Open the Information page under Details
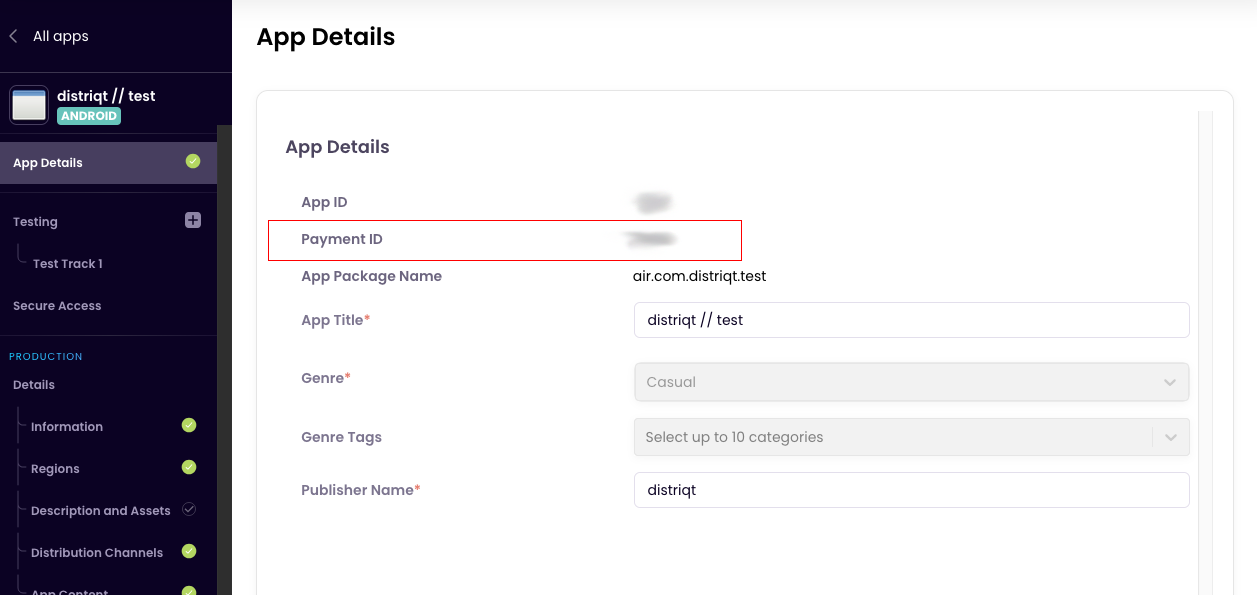Image resolution: width=1257 pixels, height=595 pixels. (67, 427)
